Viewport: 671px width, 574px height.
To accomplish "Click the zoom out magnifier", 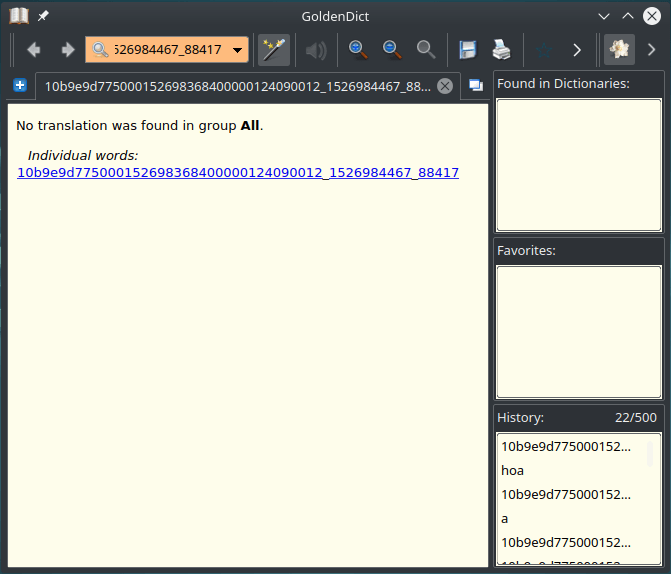I will (392, 50).
